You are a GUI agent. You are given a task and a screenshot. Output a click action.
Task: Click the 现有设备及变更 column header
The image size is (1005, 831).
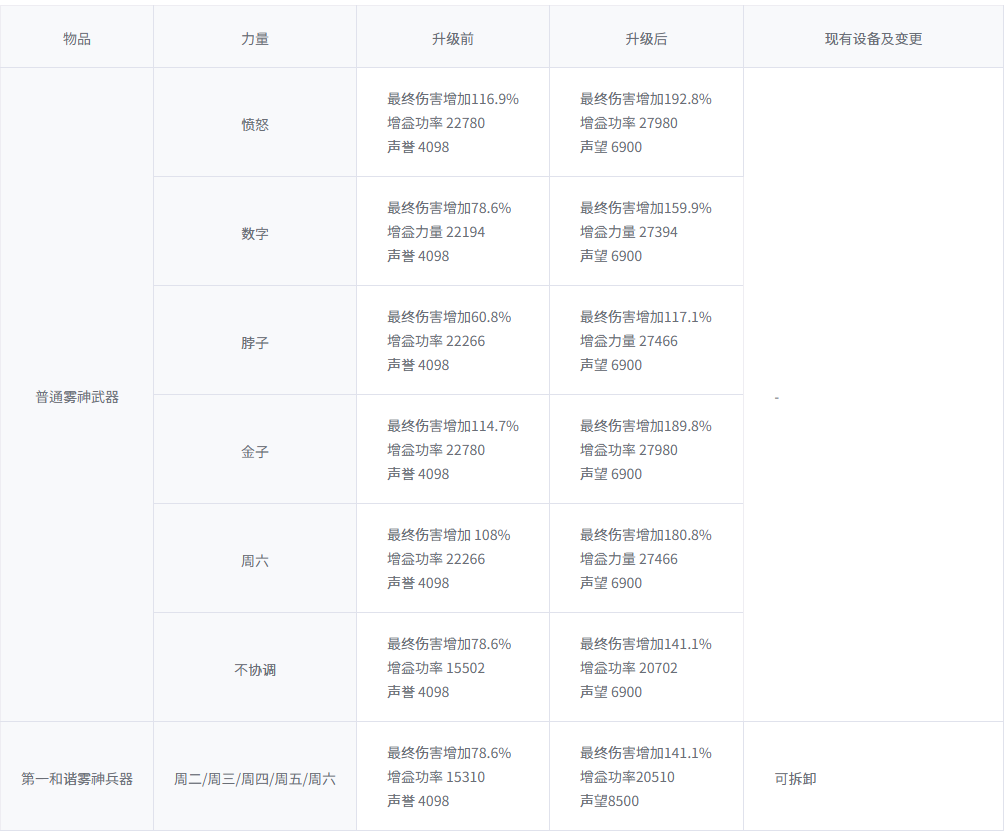(872, 35)
